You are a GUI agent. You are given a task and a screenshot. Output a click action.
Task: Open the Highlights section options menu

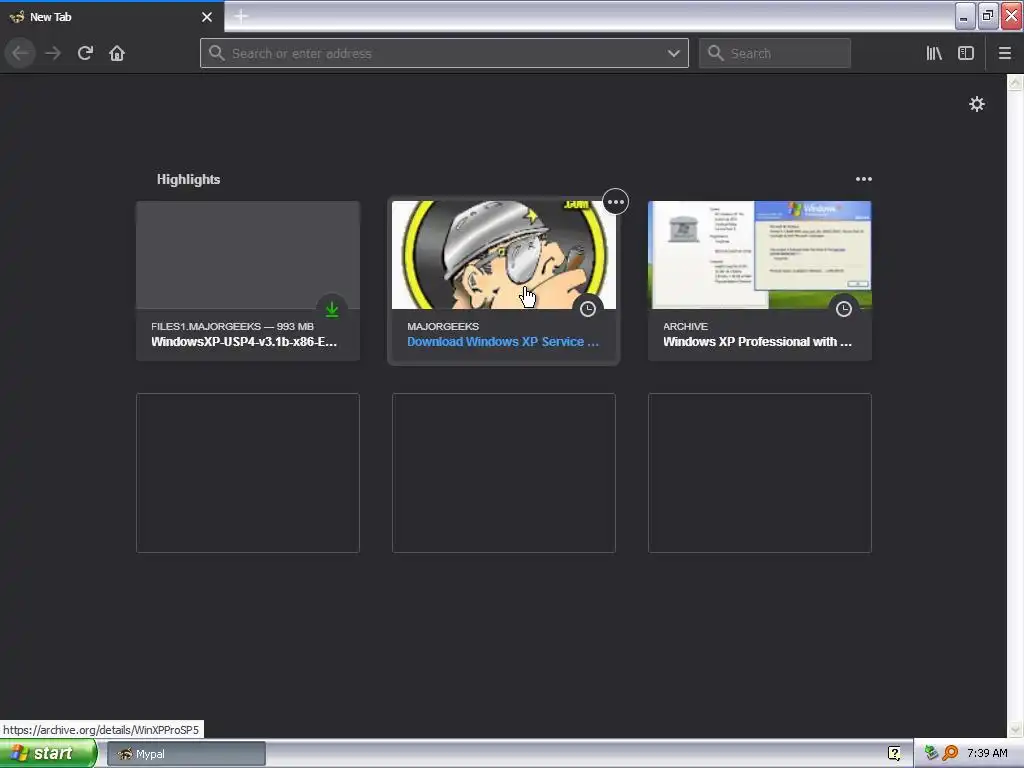coord(863,179)
